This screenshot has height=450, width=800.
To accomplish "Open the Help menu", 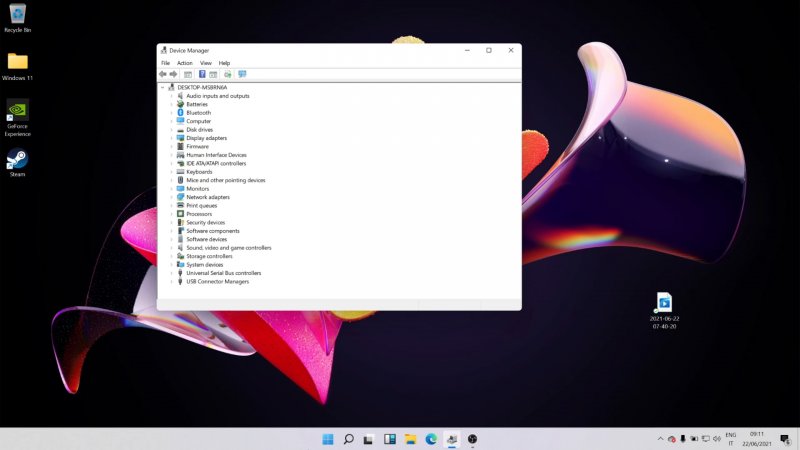I will 224,63.
